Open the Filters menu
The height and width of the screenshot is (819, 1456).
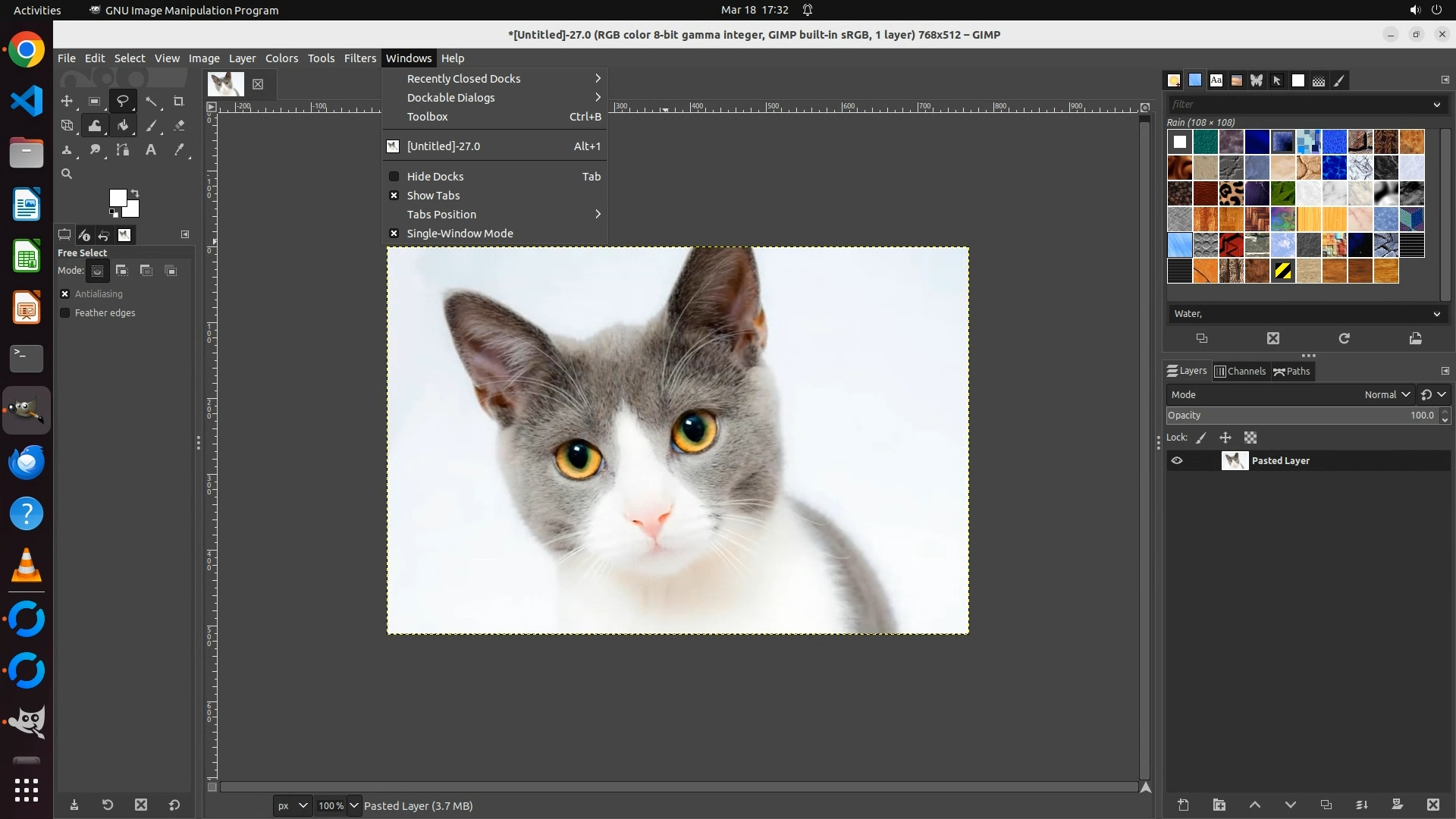(359, 58)
